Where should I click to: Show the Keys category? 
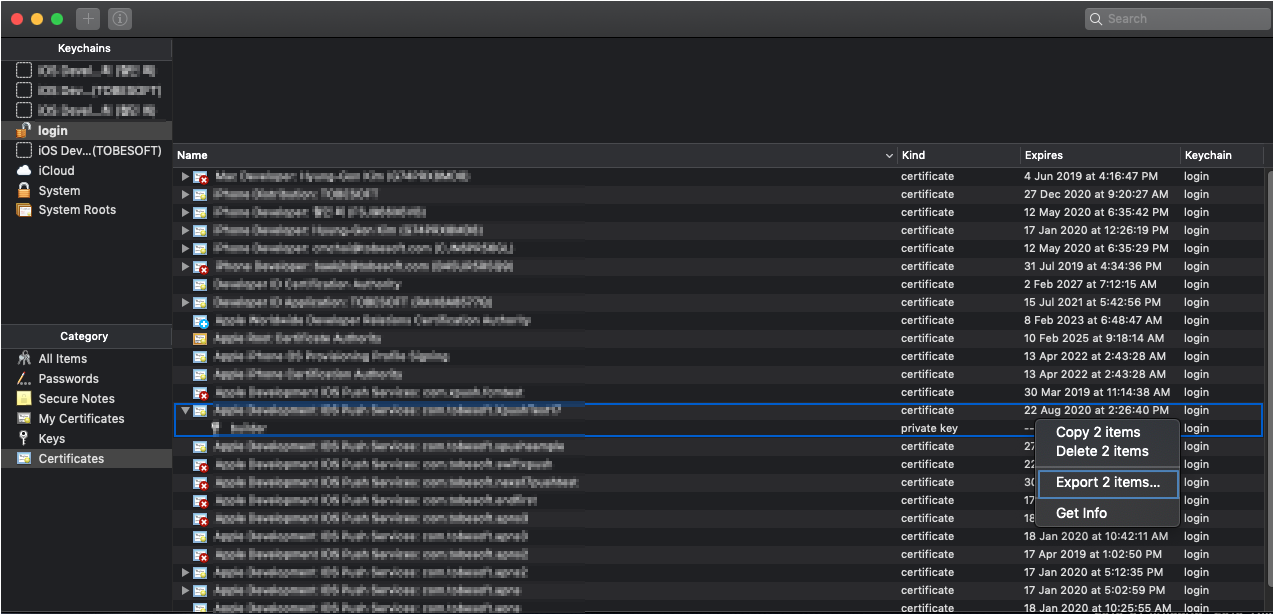pos(51,438)
